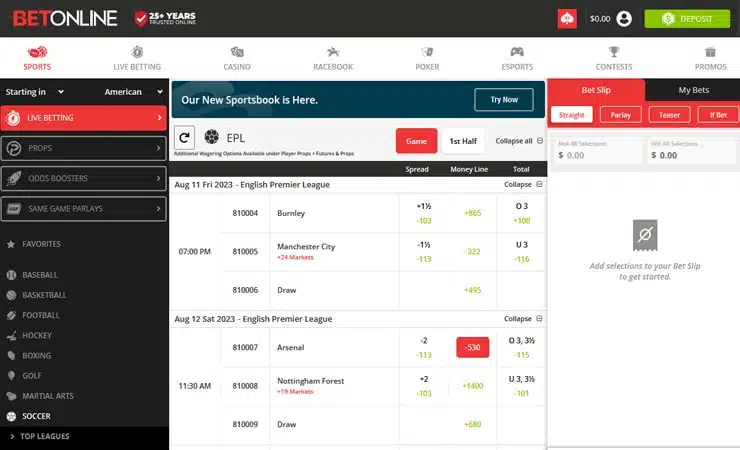The width and height of the screenshot is (740, 450).
Task: Click the Risk All Selections amount field
Action: click(596, 154)
